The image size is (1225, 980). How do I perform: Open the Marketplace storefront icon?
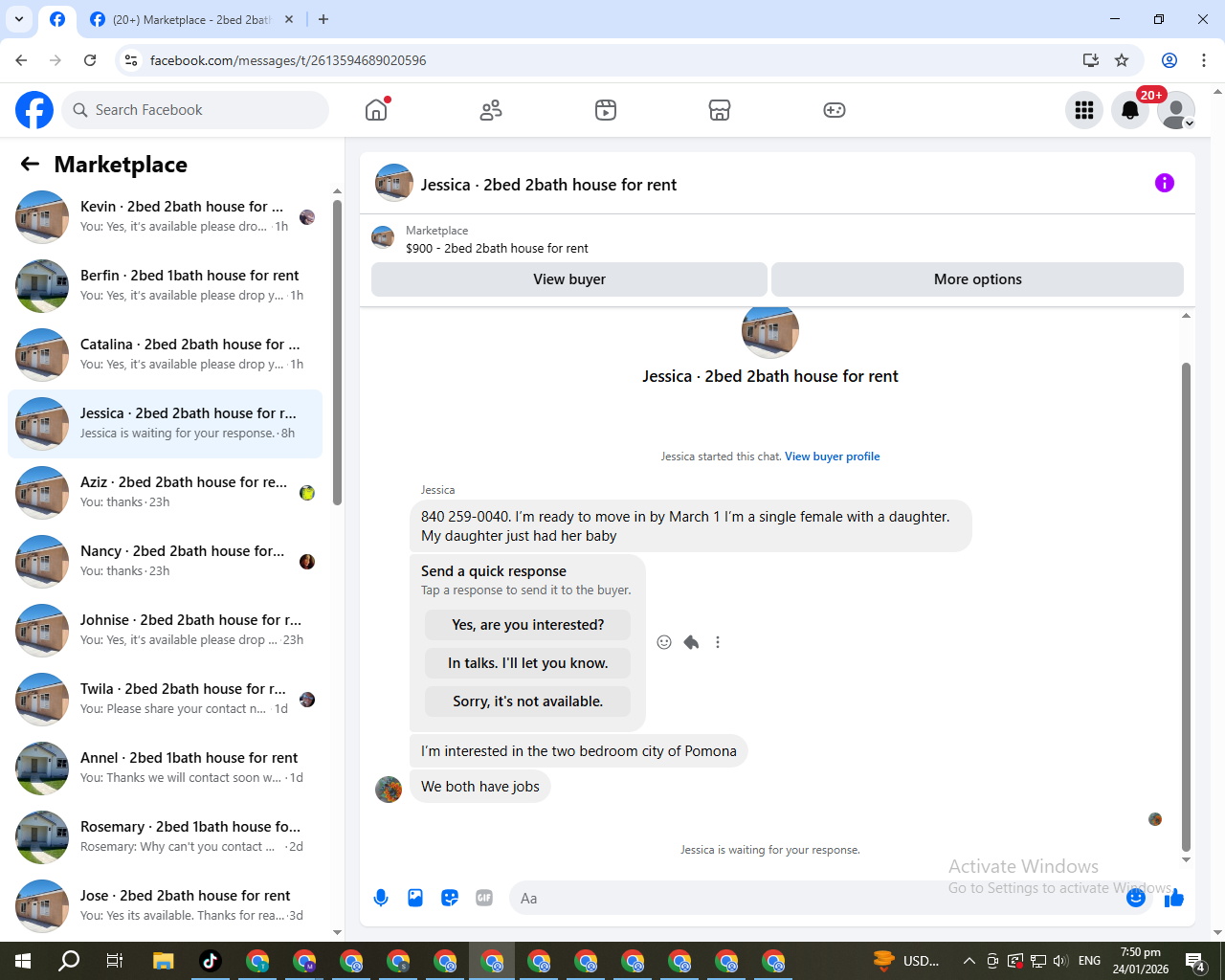[x=720, y=110]
